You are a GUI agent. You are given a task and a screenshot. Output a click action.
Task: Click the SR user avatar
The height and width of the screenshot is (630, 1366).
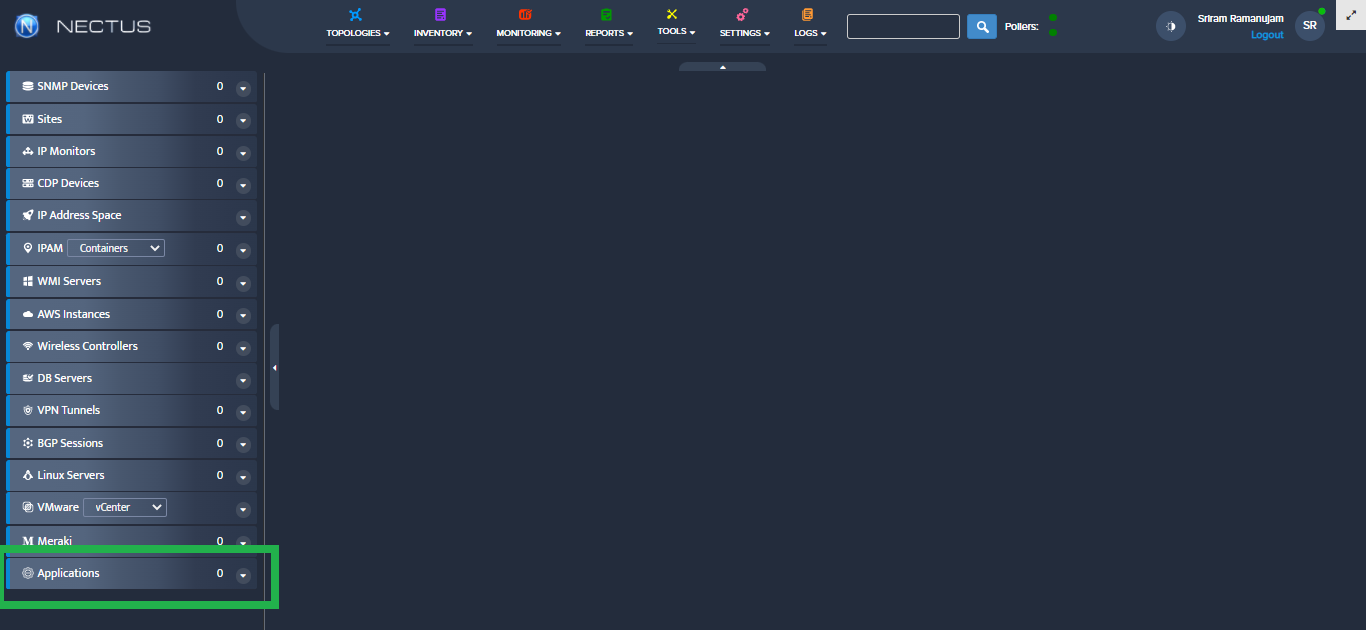(x=1310, y=26)
